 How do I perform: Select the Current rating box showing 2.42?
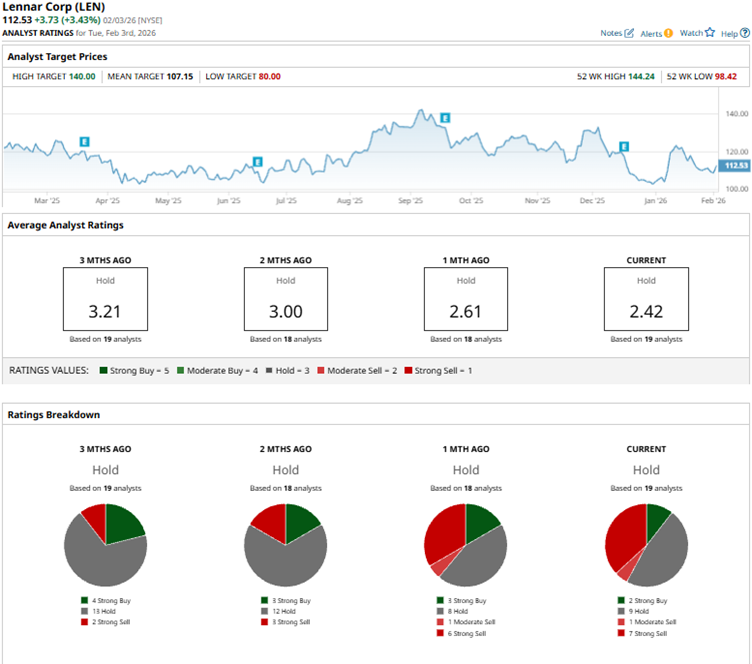[x=645, y=299]
